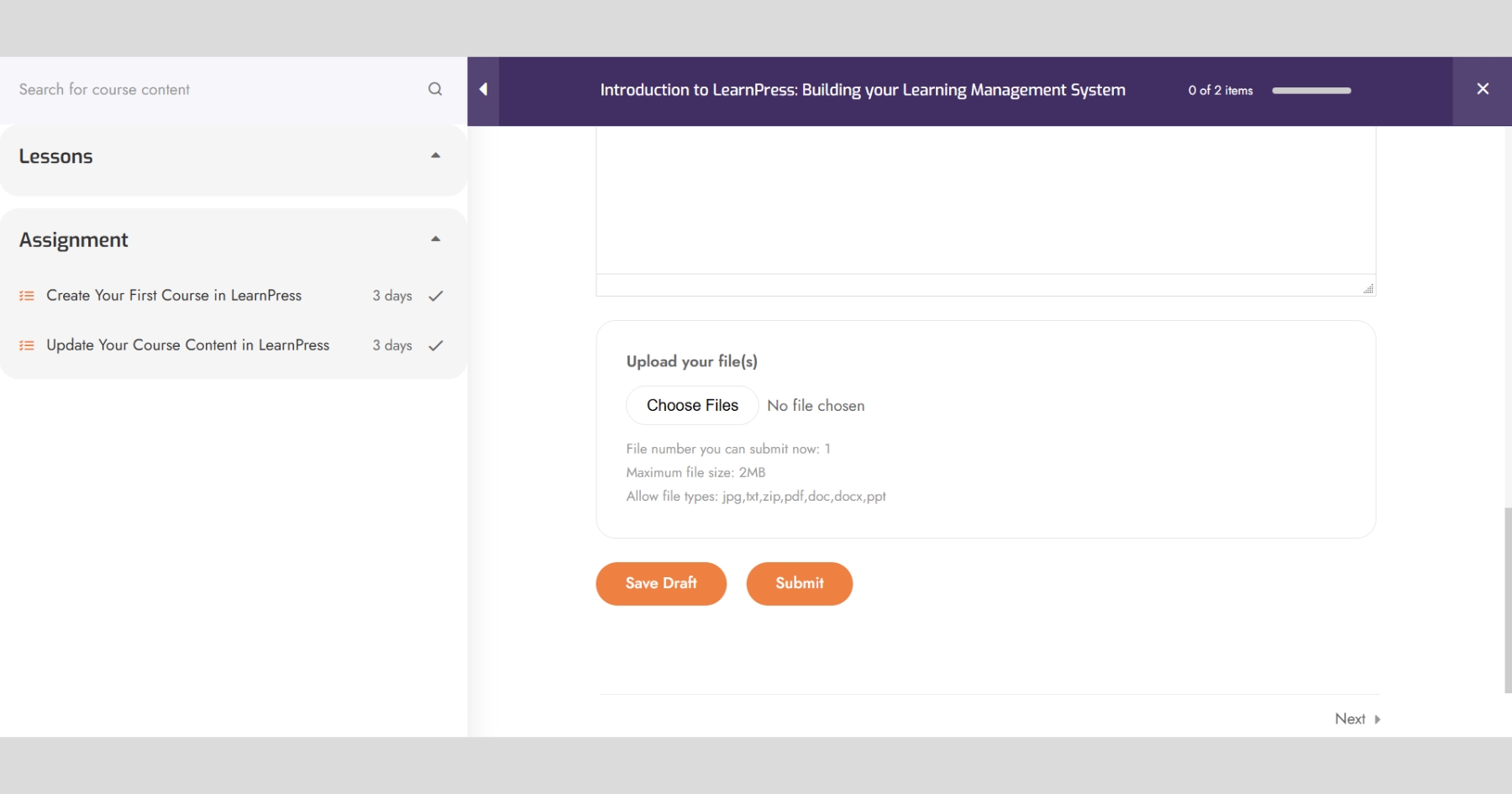The image size is (1512, 794).
Task: Click the Choose Files button
Action: tap(692, 406)
